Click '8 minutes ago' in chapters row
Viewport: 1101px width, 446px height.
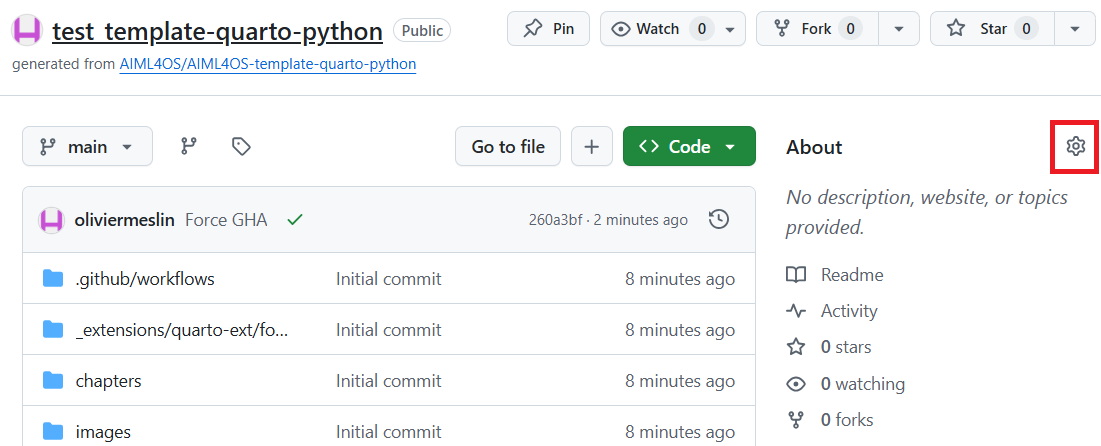point(680,381)
